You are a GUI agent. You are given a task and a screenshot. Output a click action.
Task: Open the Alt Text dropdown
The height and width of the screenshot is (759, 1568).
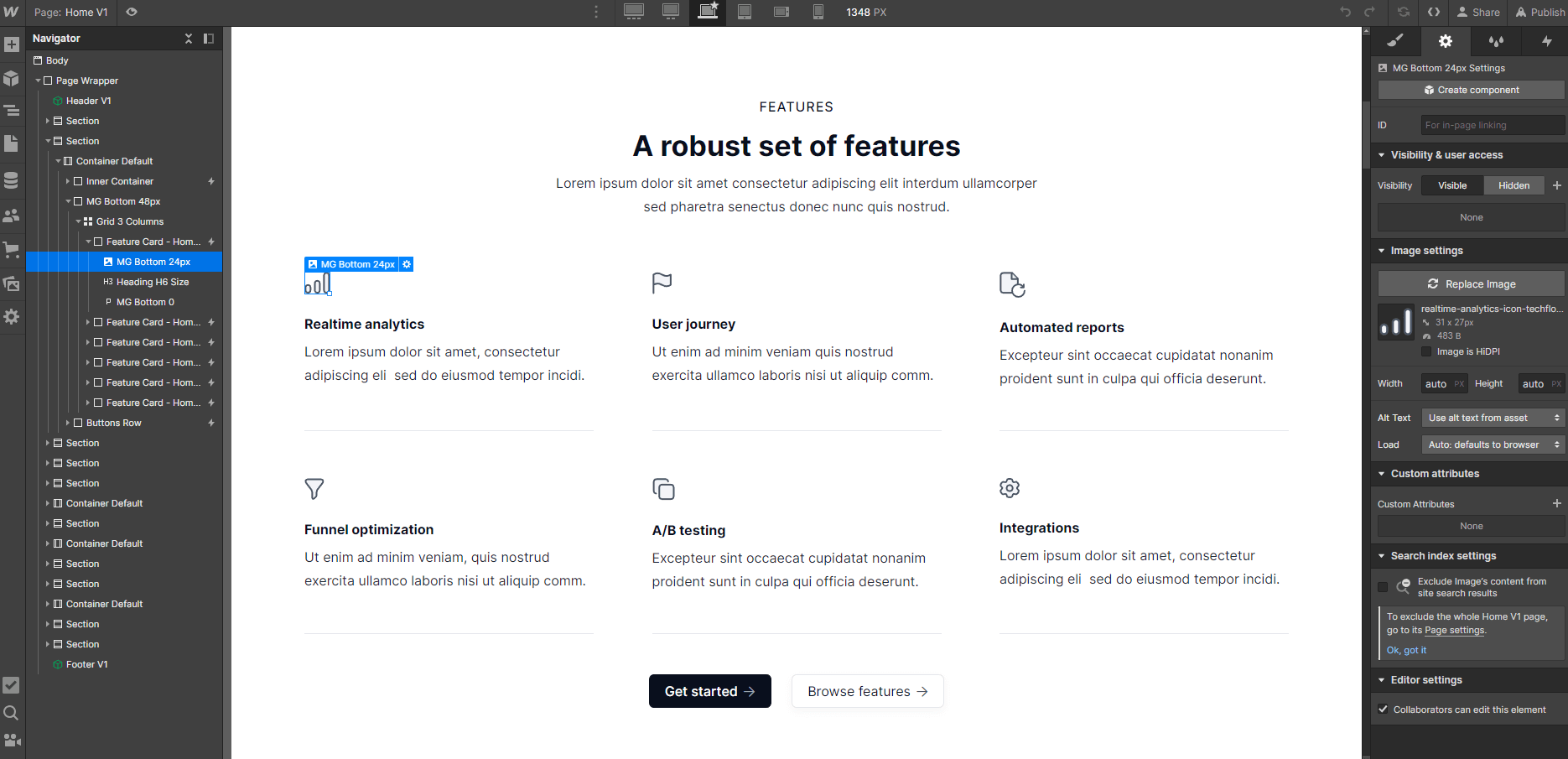tap(1493, 417)
